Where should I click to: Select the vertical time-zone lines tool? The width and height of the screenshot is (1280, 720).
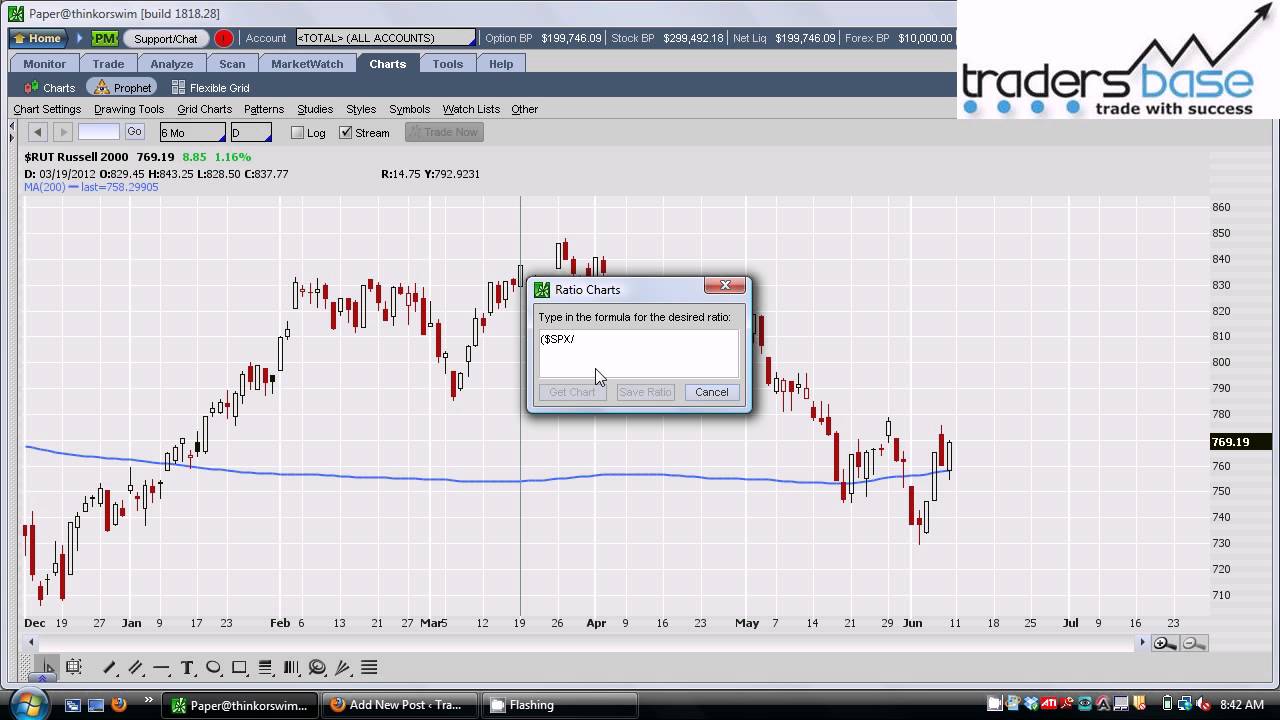pos(291,667)
